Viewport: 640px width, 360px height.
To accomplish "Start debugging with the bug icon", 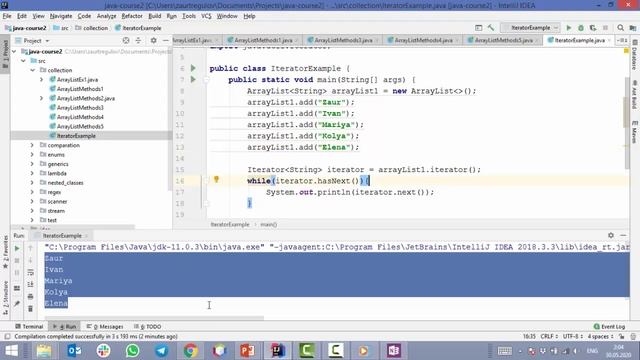I will (581, 28).
